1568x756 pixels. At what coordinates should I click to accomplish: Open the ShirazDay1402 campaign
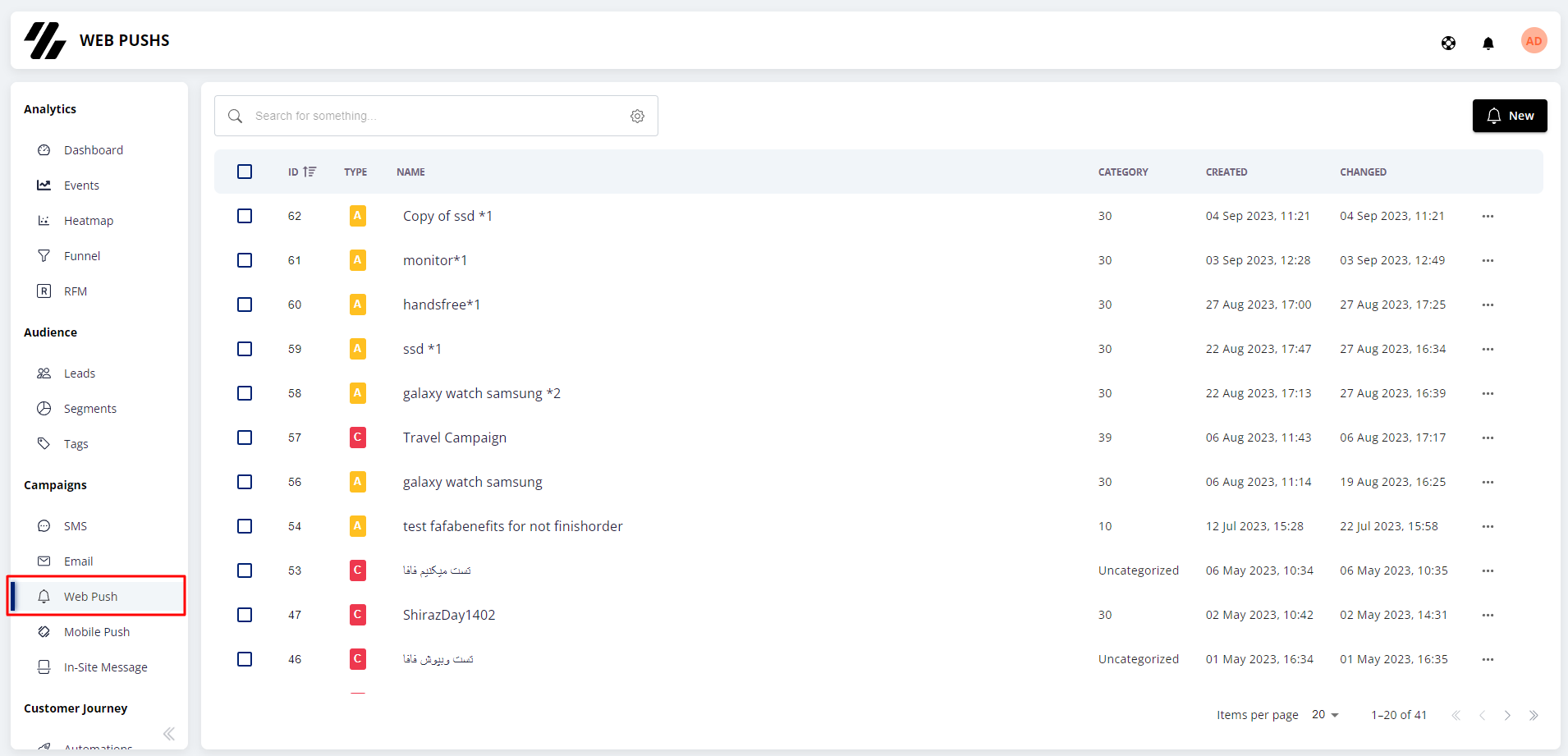click(x=449, y=615)
